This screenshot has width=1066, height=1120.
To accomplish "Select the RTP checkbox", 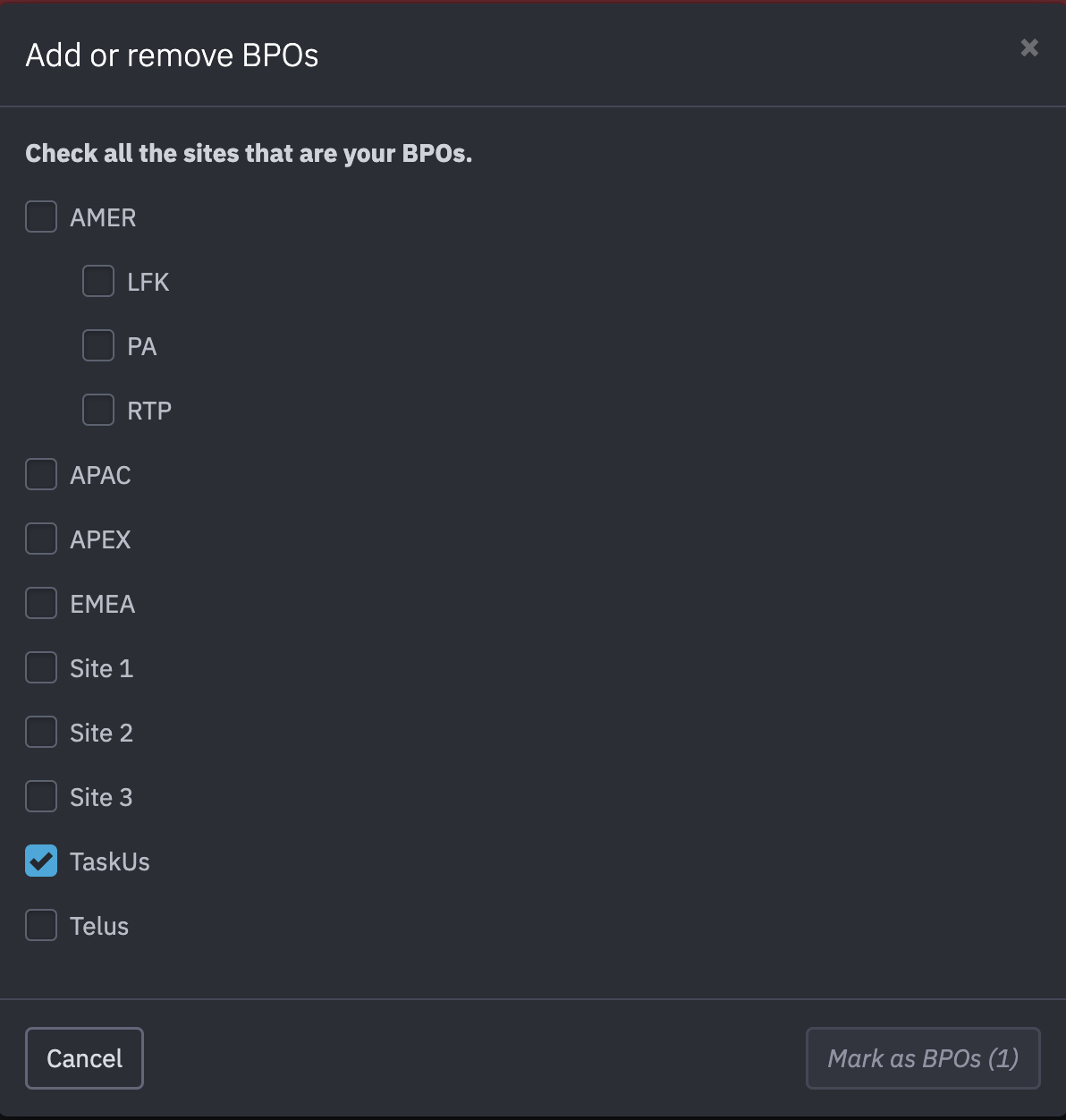I will [98, 410].
